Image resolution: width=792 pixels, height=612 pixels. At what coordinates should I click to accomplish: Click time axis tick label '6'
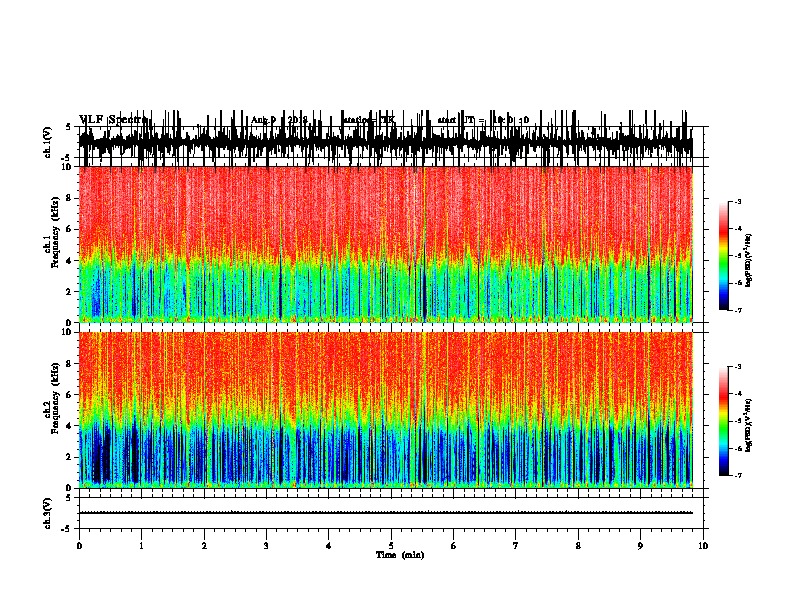[454, 546]
